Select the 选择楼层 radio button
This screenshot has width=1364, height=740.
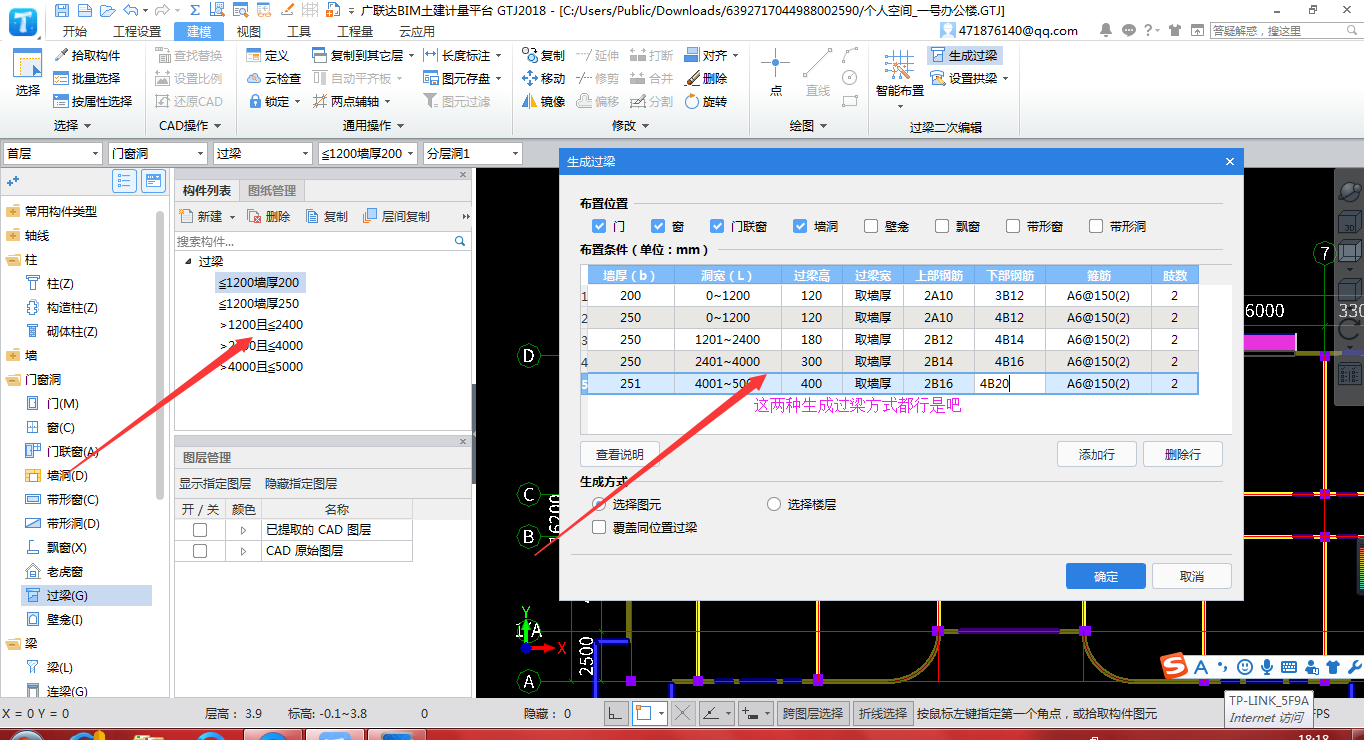click(773, 504)
